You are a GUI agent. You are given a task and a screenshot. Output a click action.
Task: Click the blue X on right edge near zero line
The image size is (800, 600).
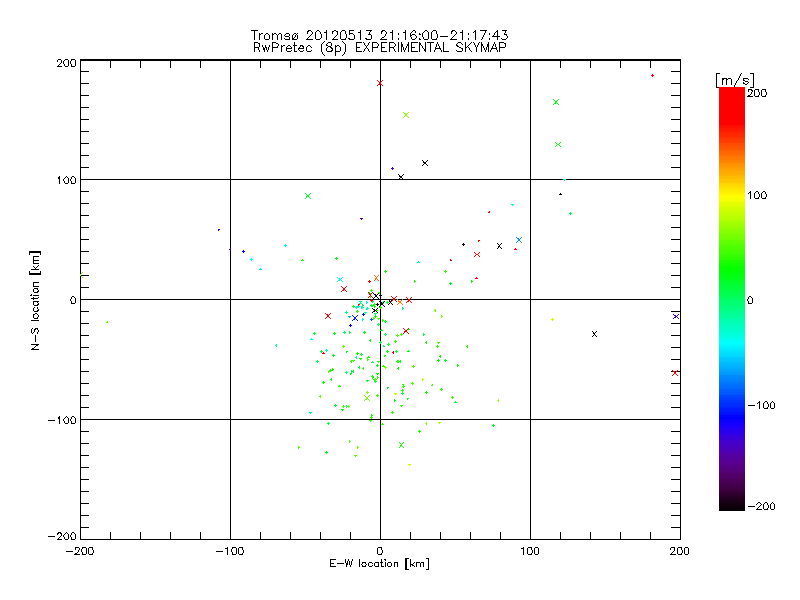(676, 316)
